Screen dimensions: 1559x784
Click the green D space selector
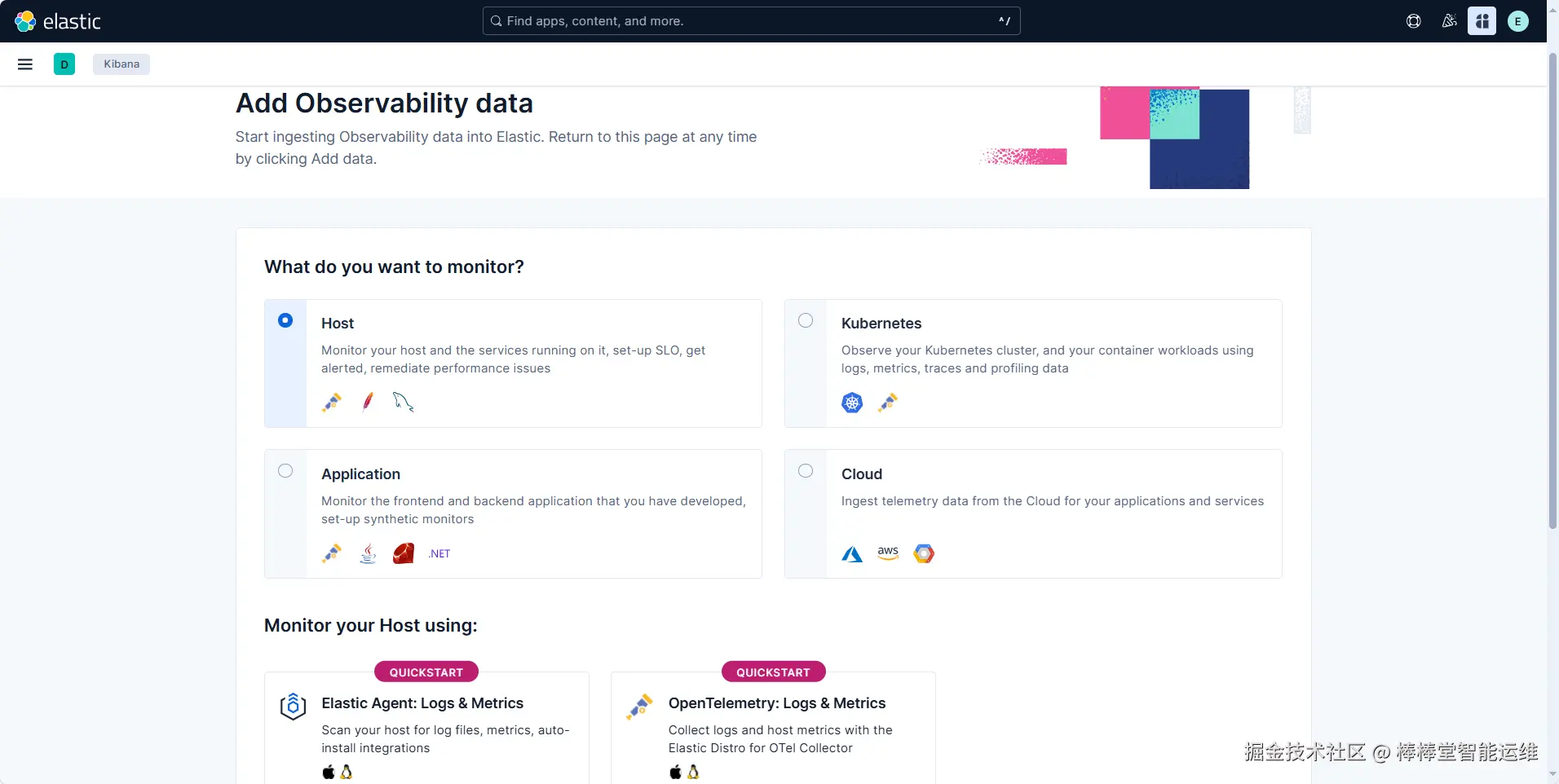pyautogui.click(x=64, y=64)
